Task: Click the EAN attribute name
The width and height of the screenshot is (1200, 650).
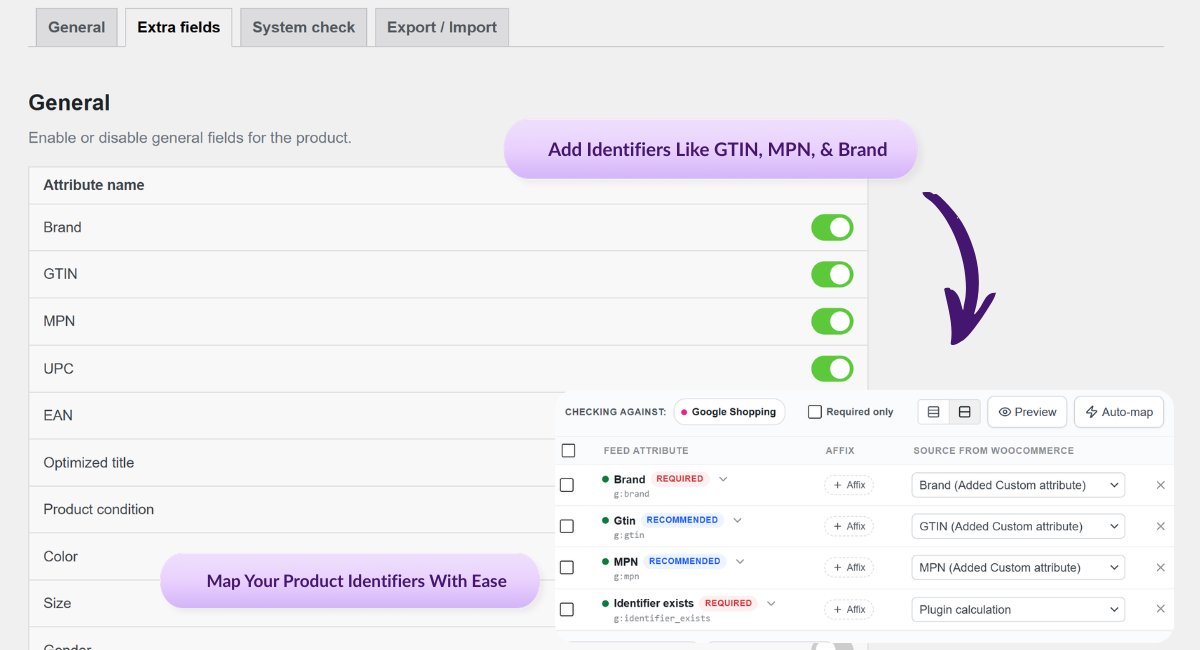Action: pyautogui.click(x=58, y=415)
